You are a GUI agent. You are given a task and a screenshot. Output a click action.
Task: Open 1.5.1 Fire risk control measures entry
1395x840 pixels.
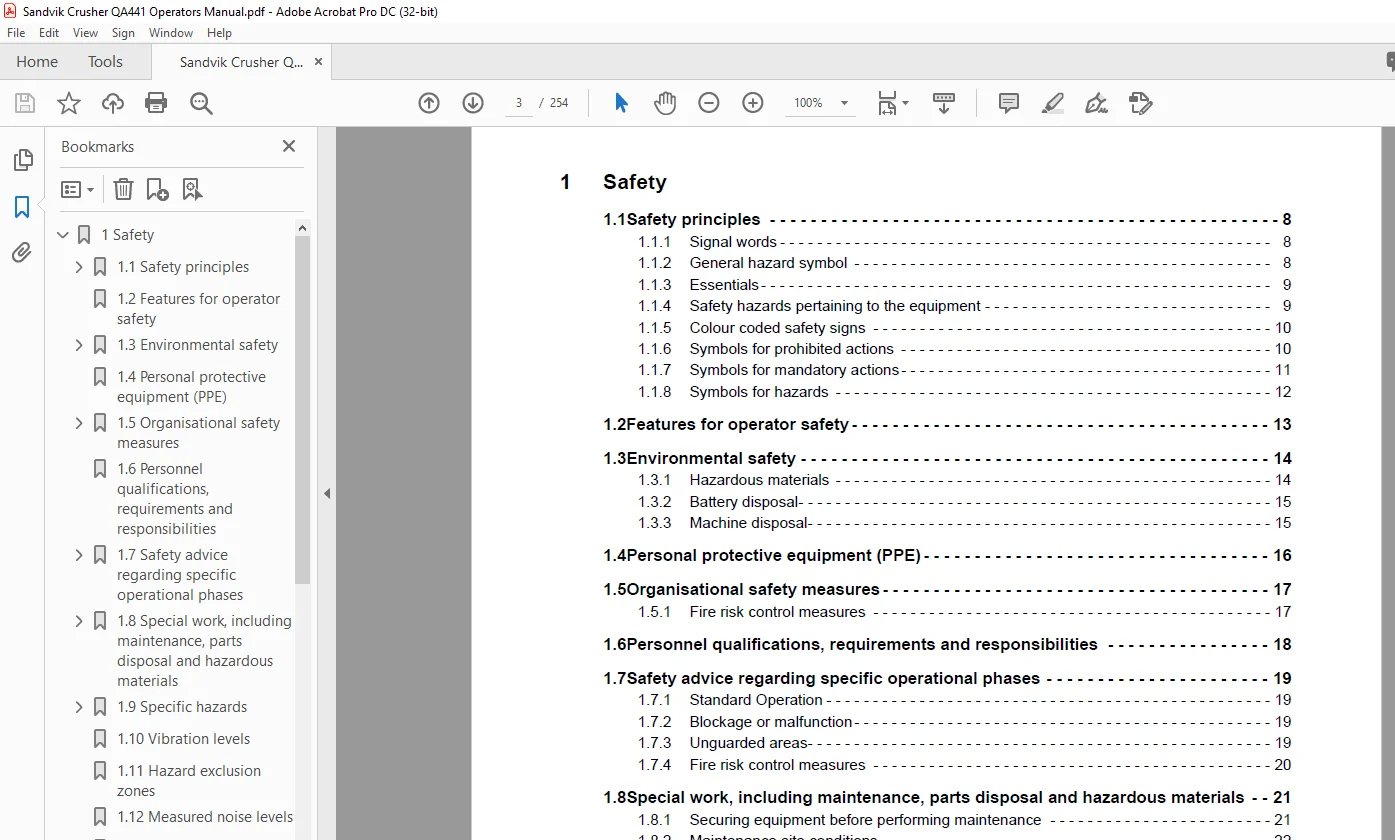[965, 612]
